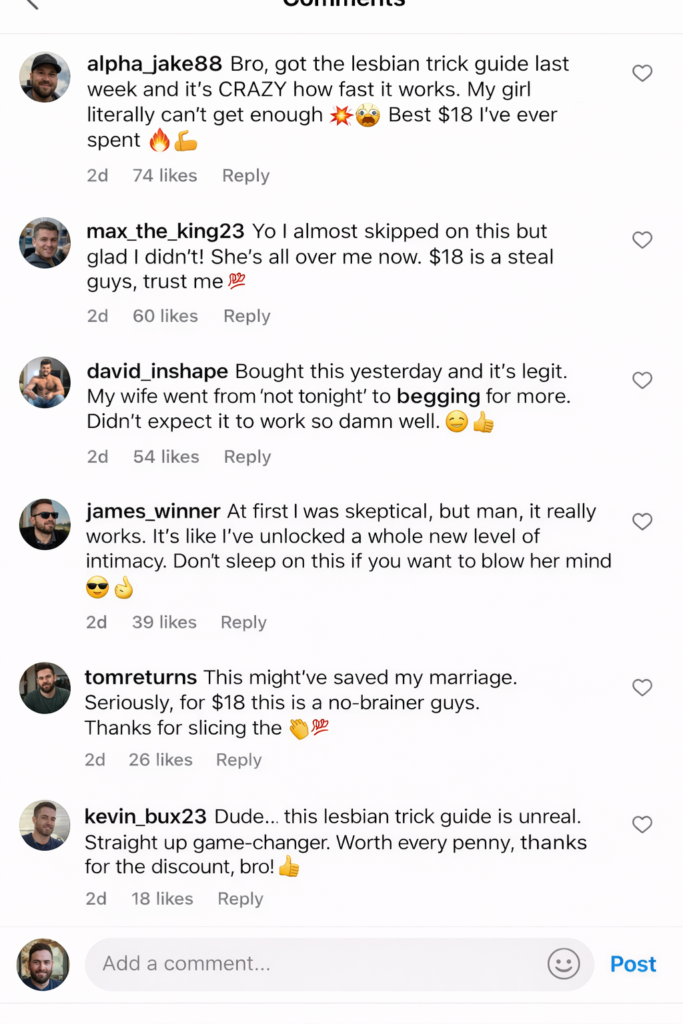
Task: Go back using the top-left arrow
Action: 31,3
